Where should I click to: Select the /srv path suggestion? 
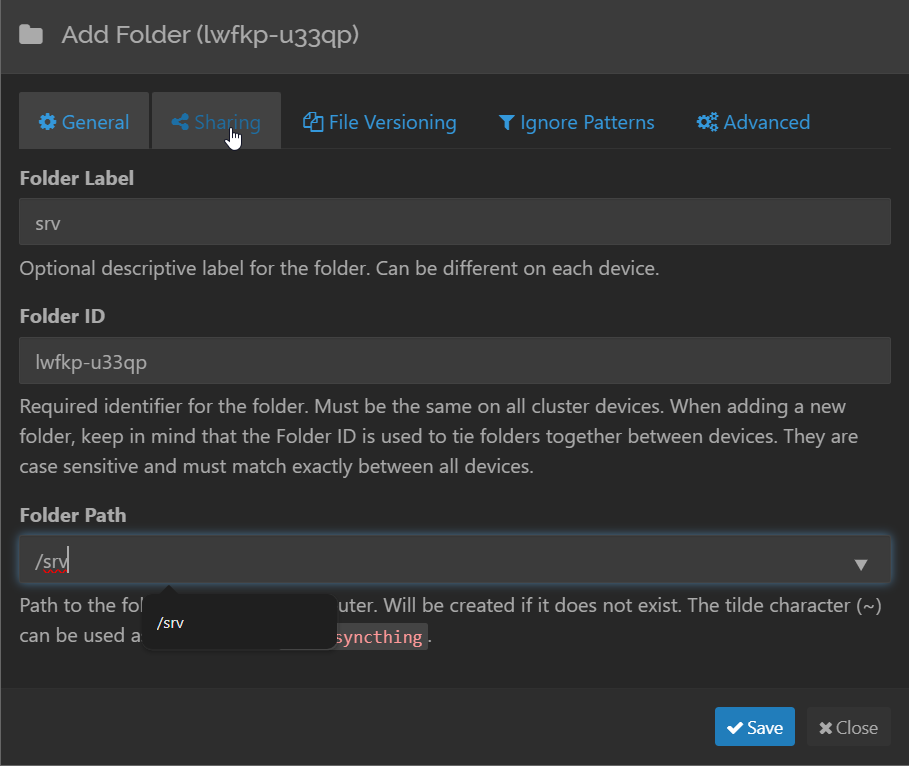pyautogui.click(x=171, y=623)
